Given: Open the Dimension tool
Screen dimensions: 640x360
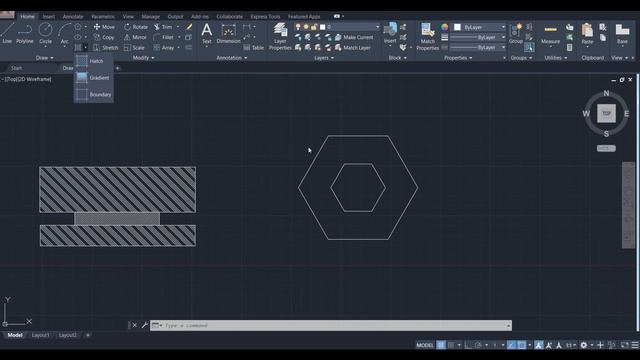Looking at the screenshot, I should click(x=229, y=33).
